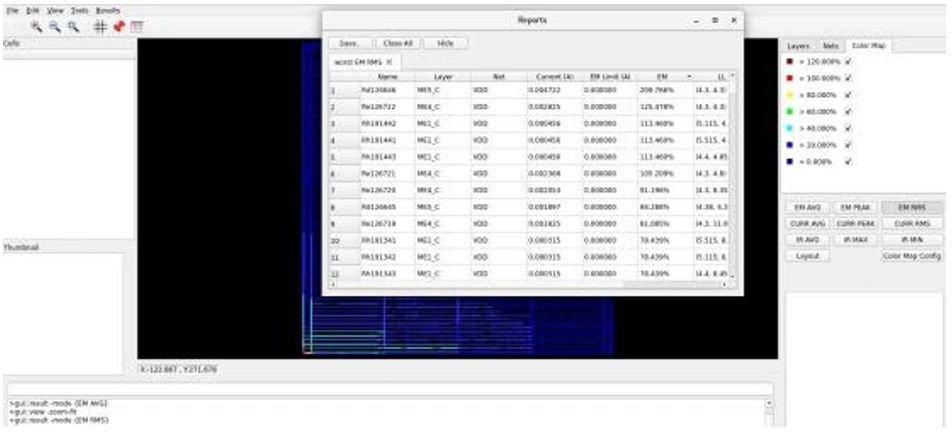Click the Net column header
The image size is (952, 433).
[x=499, y=77]
